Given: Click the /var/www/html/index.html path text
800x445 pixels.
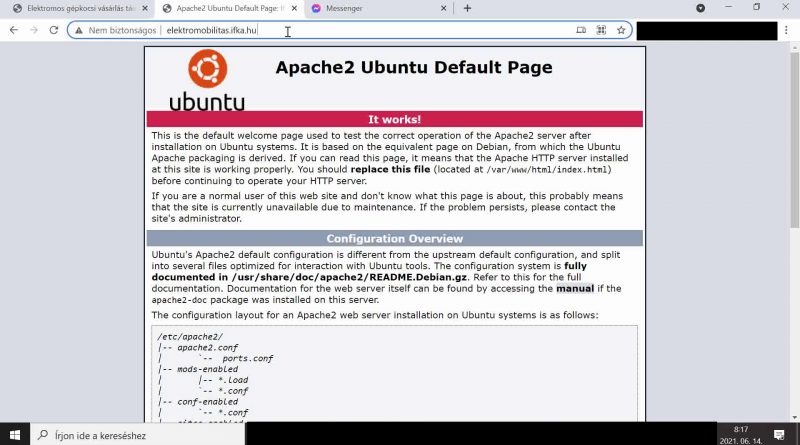Looking at the screenshot, I should 547,169.
